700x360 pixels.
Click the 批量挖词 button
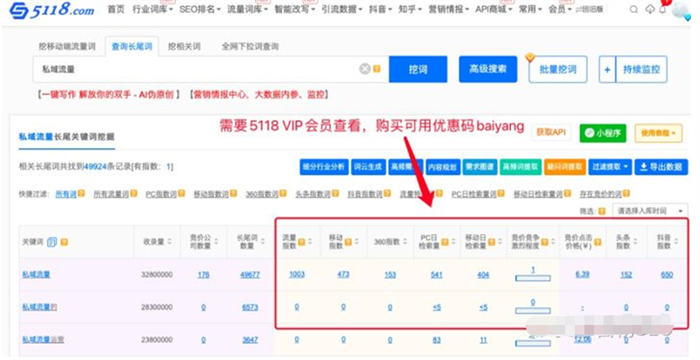click(558, 69)
